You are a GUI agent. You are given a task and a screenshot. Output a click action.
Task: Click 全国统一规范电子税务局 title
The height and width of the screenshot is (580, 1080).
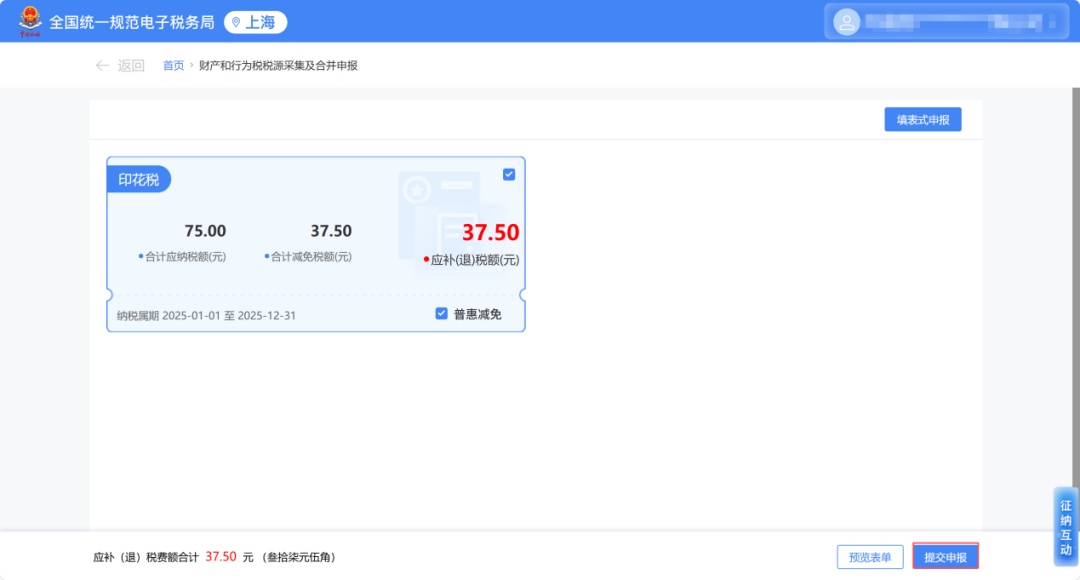132,23
